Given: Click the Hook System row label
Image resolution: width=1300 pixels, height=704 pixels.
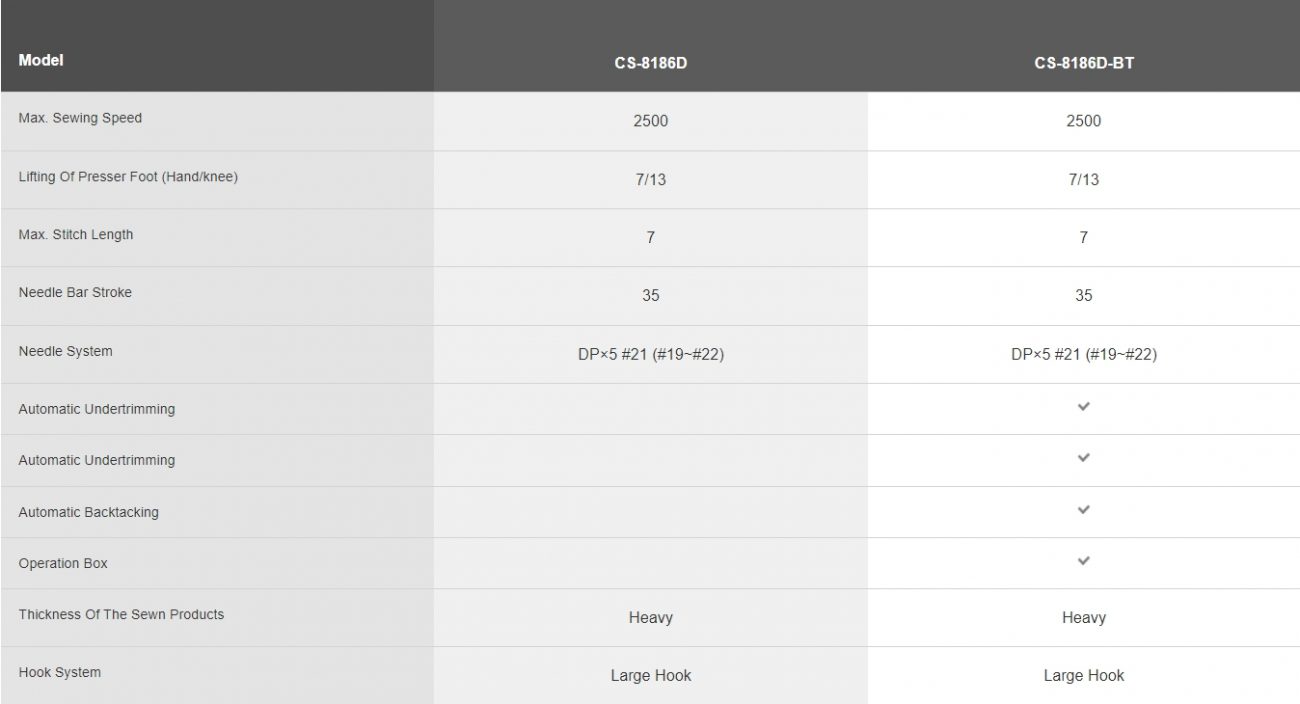Looking at the screenshot, I should point(59,672).
